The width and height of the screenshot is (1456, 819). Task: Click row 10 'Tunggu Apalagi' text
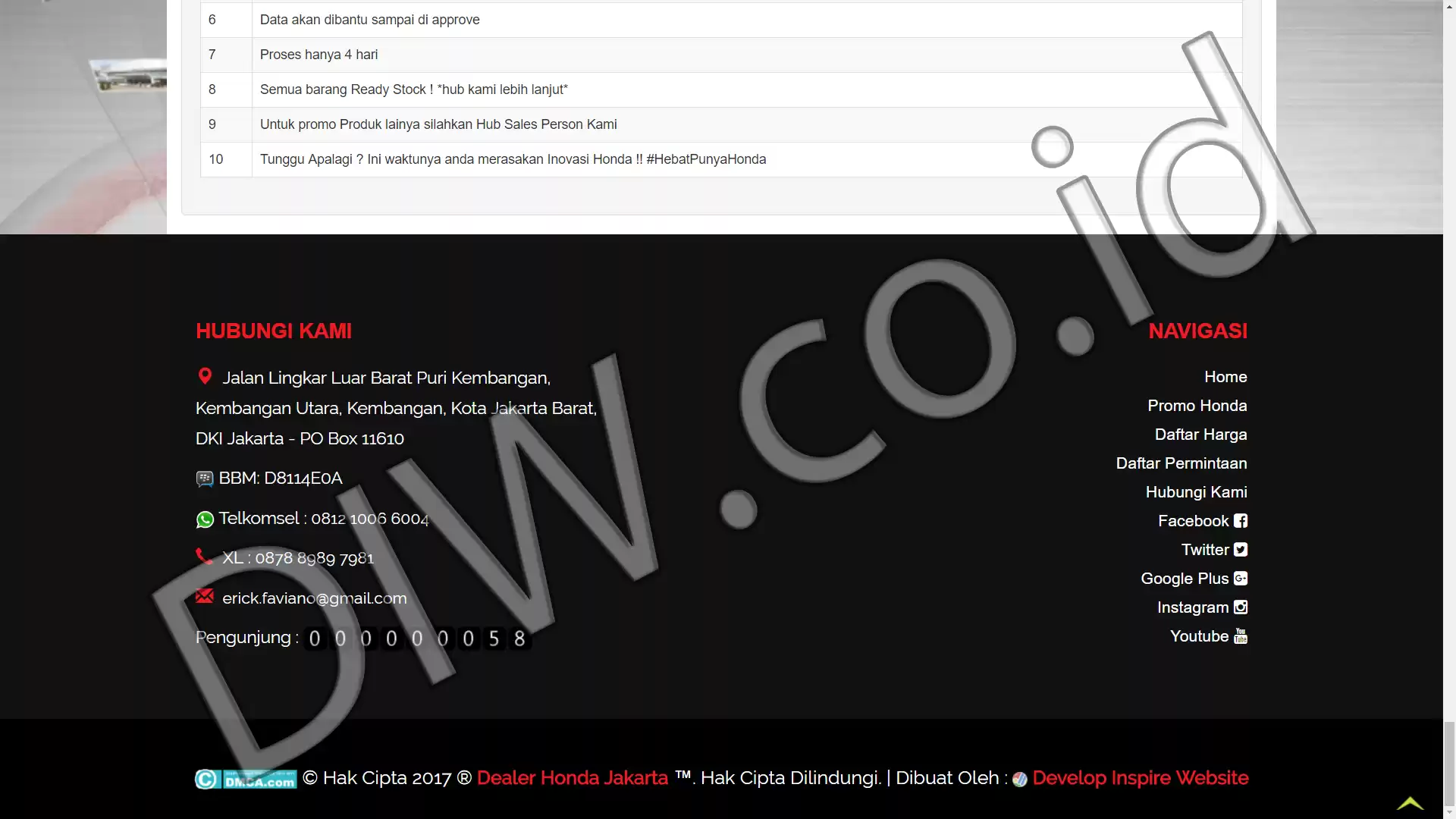click(513, 159)
